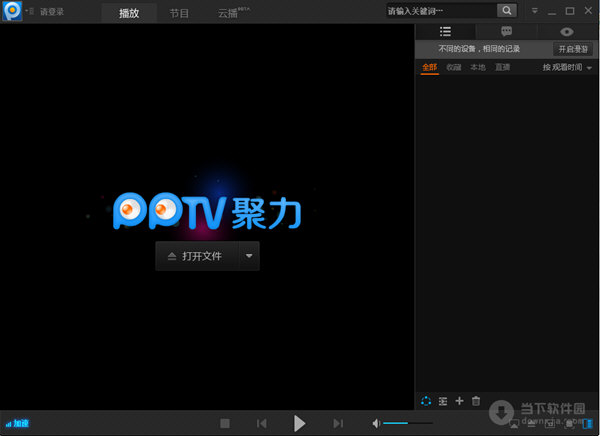Viewport: 600px width, 436px height.
Task: Start playback with the play button
Action: click(299, 423)
